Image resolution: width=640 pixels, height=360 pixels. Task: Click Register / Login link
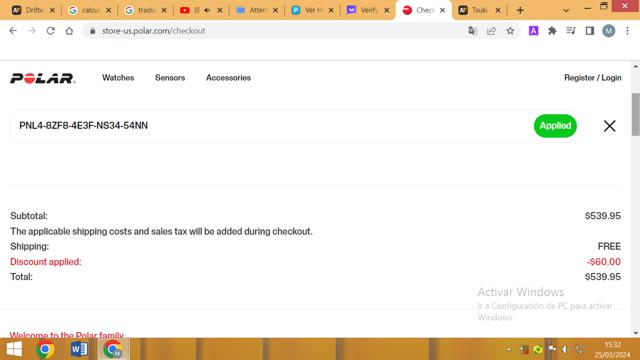coord(593,78)
